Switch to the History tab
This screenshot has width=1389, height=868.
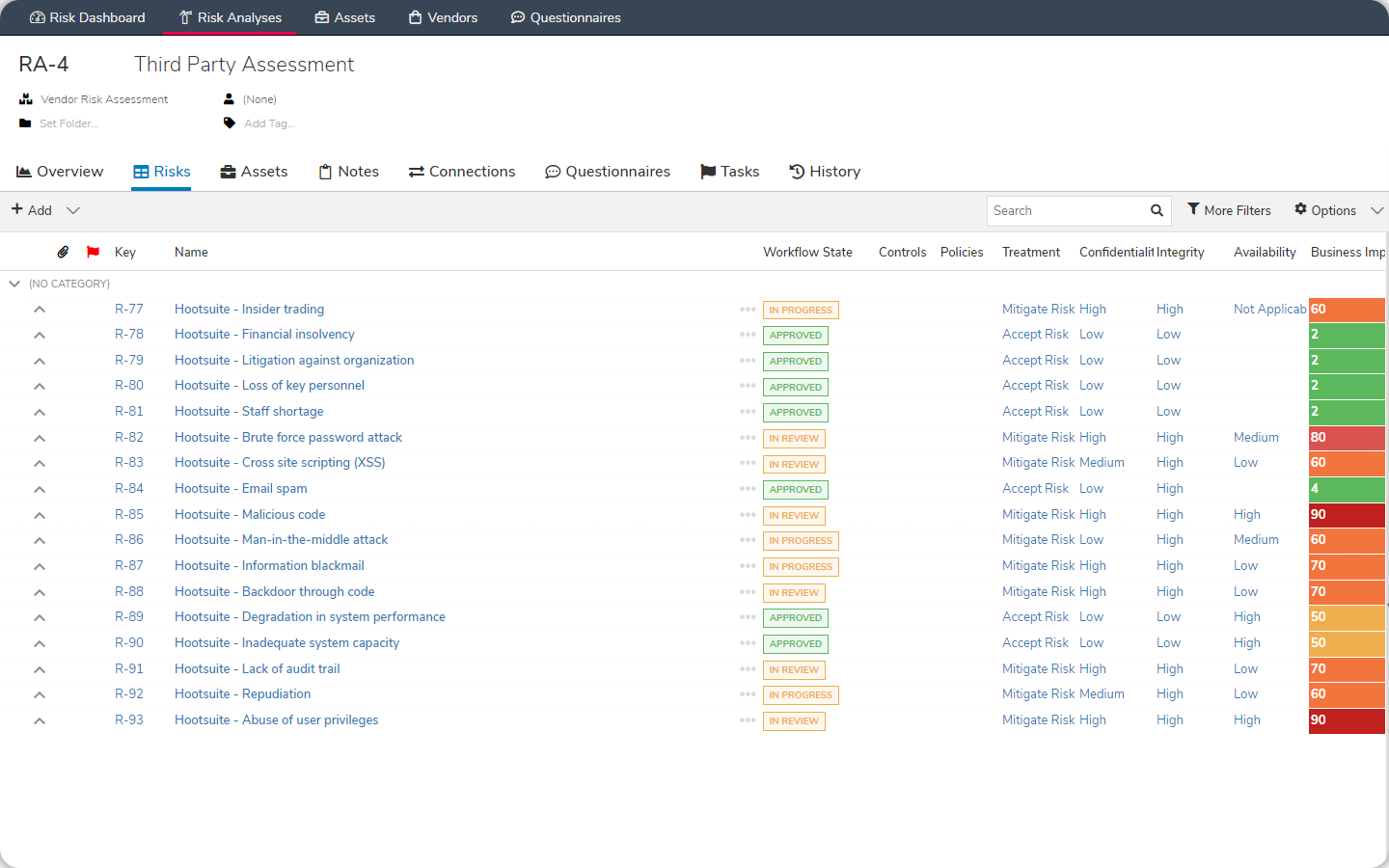[825, 171]
